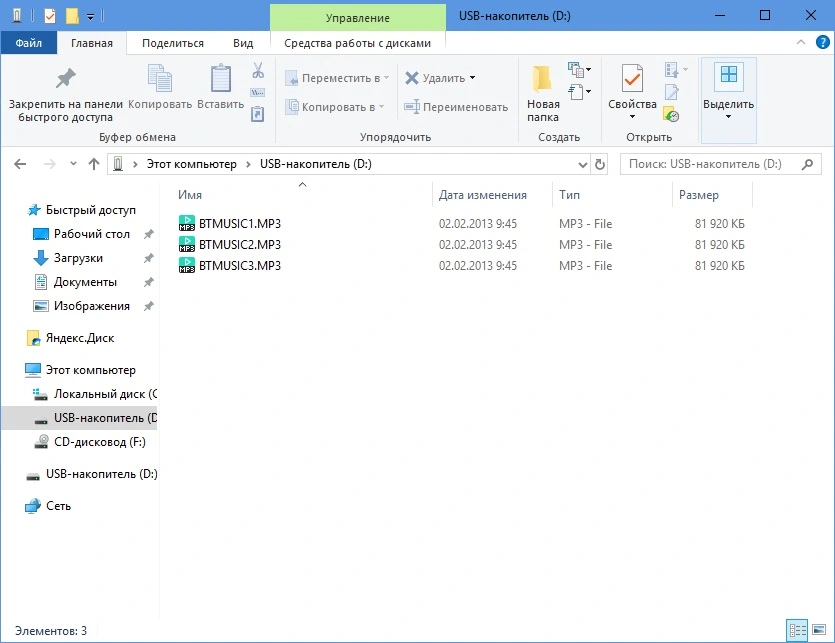
Task: Click the Refresh icon beside address bar
Action: (600, 164)
